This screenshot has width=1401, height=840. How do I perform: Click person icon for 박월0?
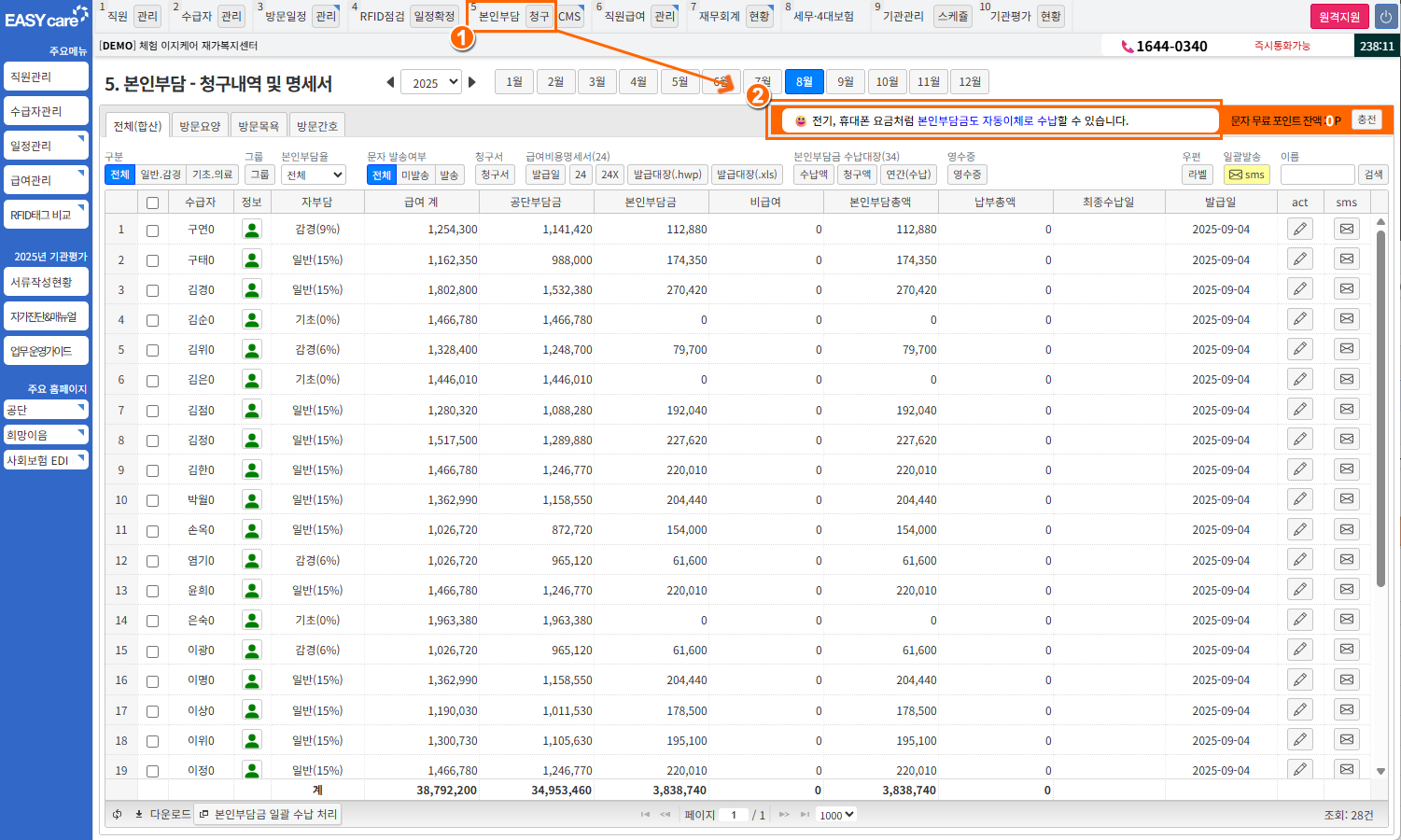coord(251,500)
